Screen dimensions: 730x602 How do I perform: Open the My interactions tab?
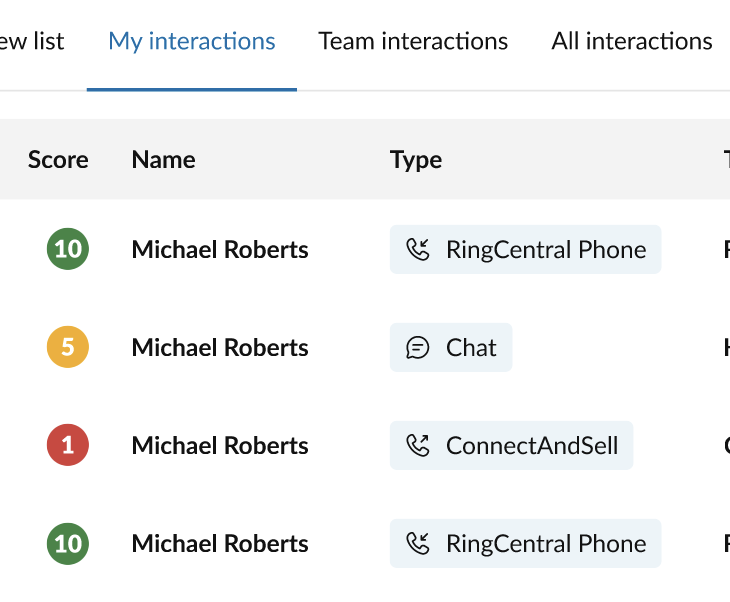[192, 41]
